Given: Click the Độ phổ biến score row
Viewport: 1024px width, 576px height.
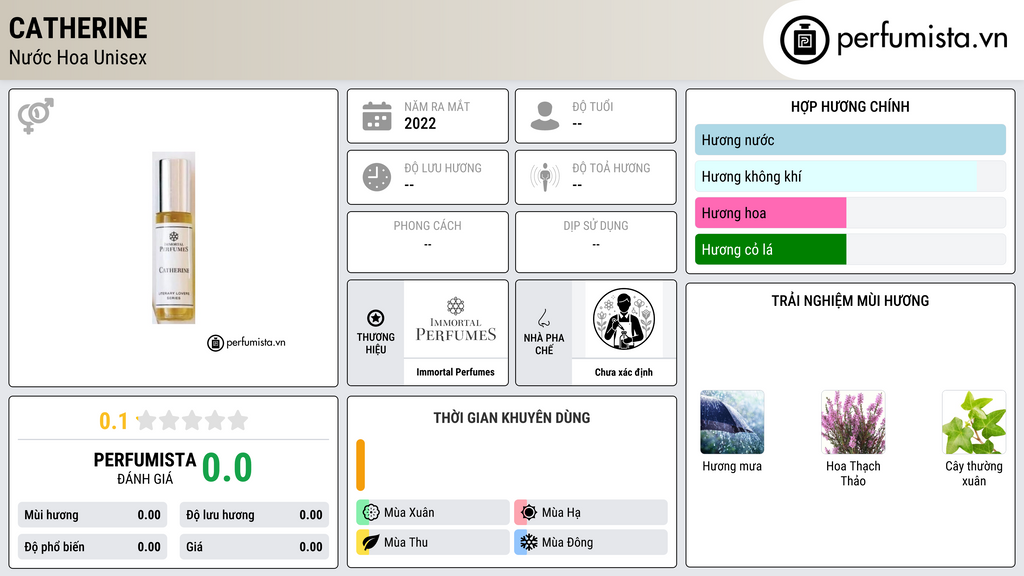Looking at the screenshot, I should [x=92, y=547].
